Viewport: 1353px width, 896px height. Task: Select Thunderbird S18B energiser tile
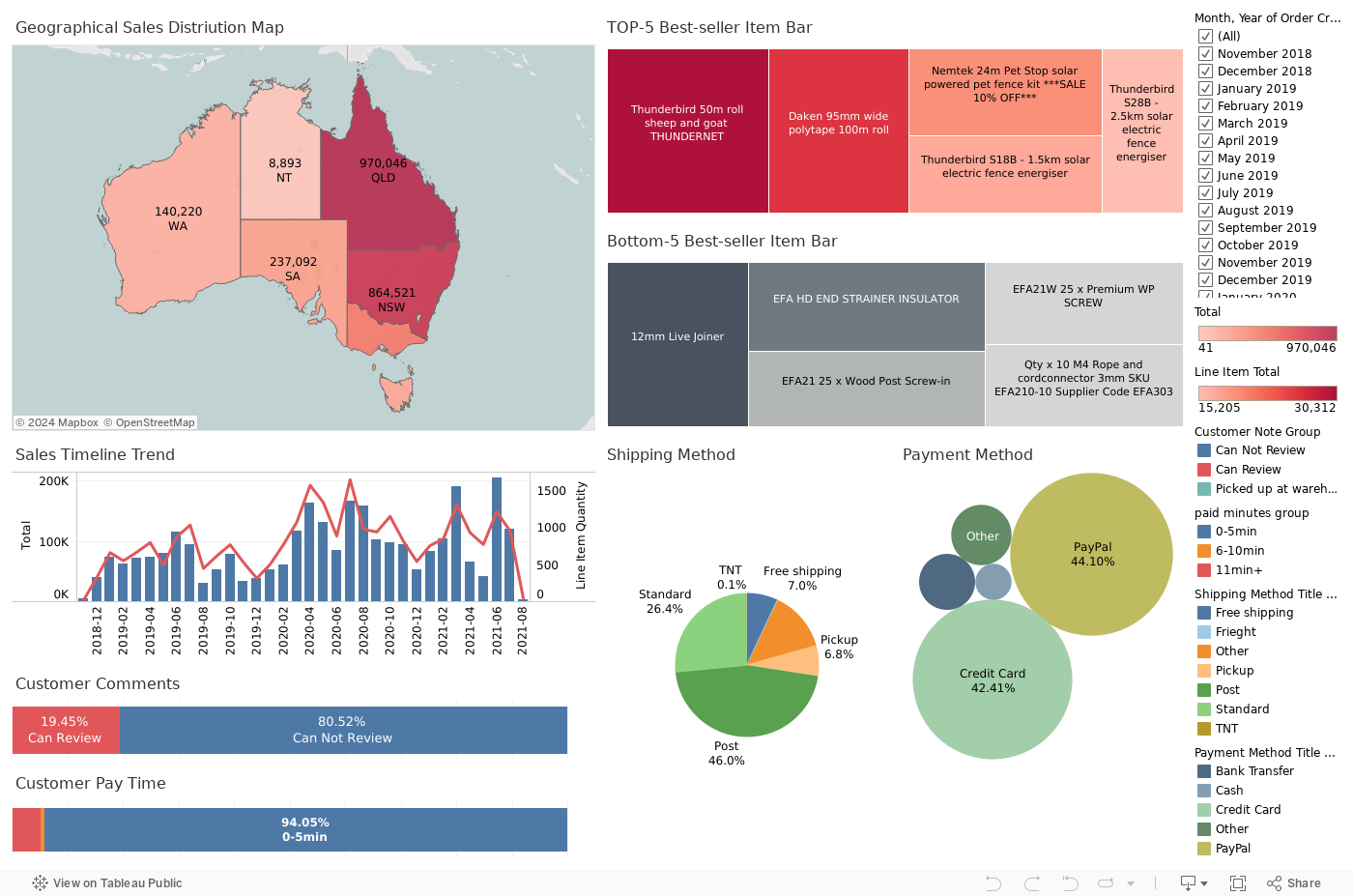coord(1005,174)
